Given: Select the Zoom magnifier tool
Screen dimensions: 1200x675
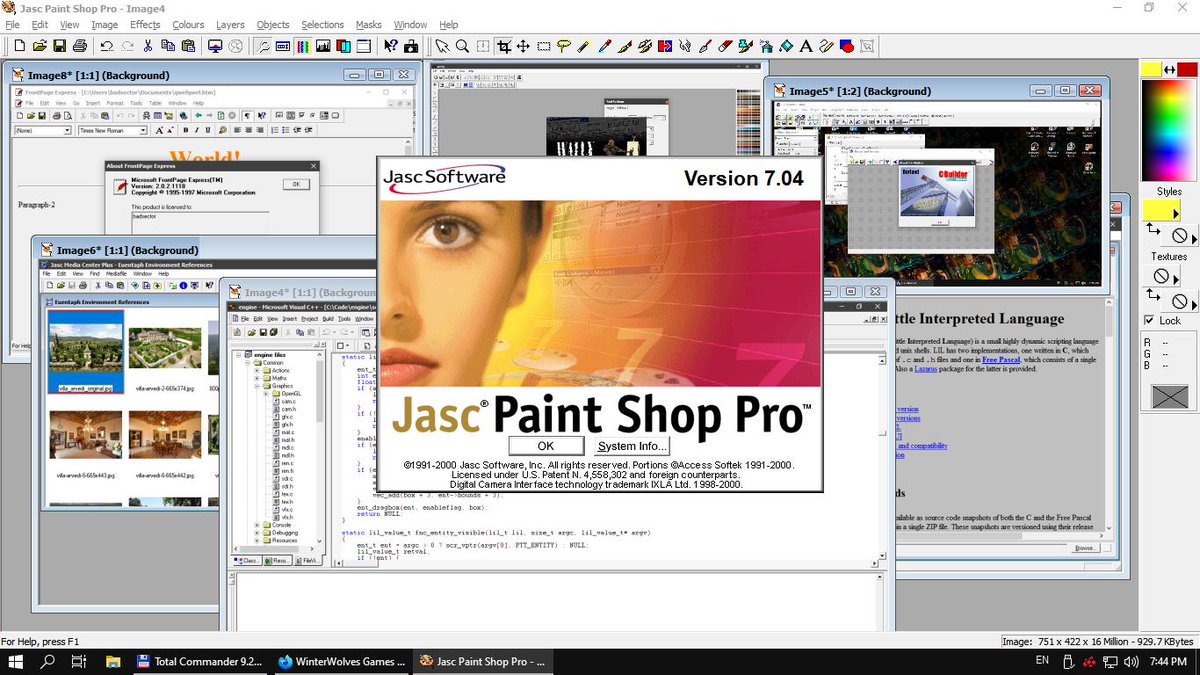Looking at the screenshot, I should [x=463, y=46].
